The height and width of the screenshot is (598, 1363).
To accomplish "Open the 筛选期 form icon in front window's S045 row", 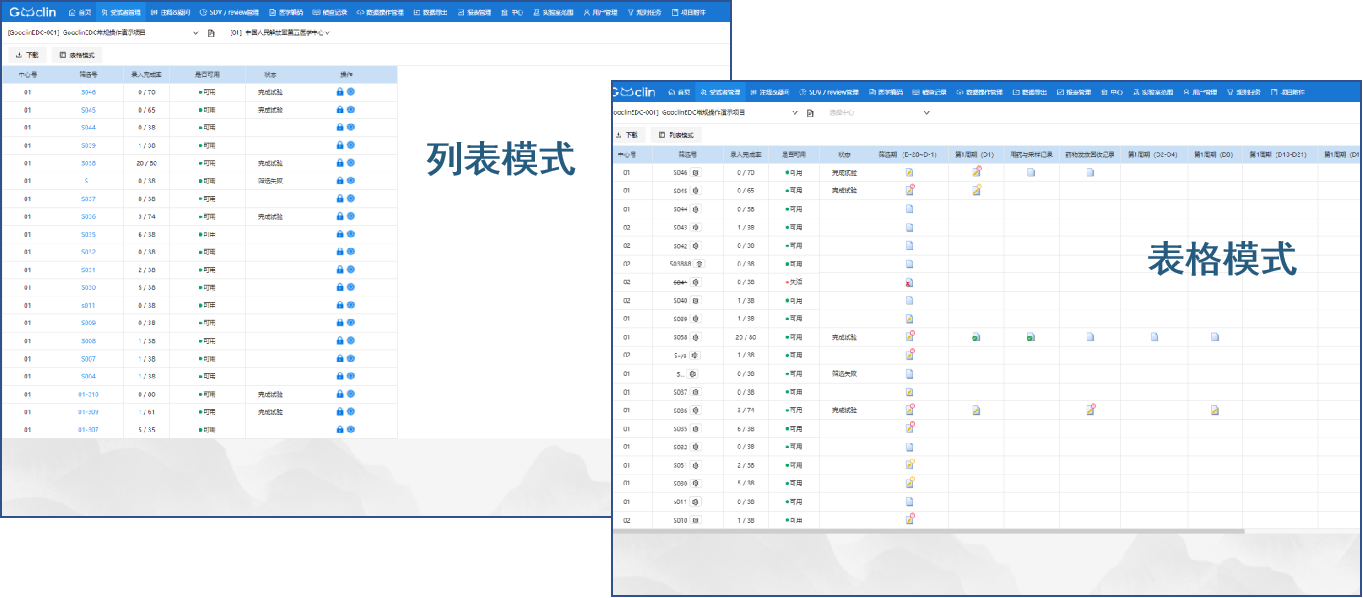I will (910, 191).
